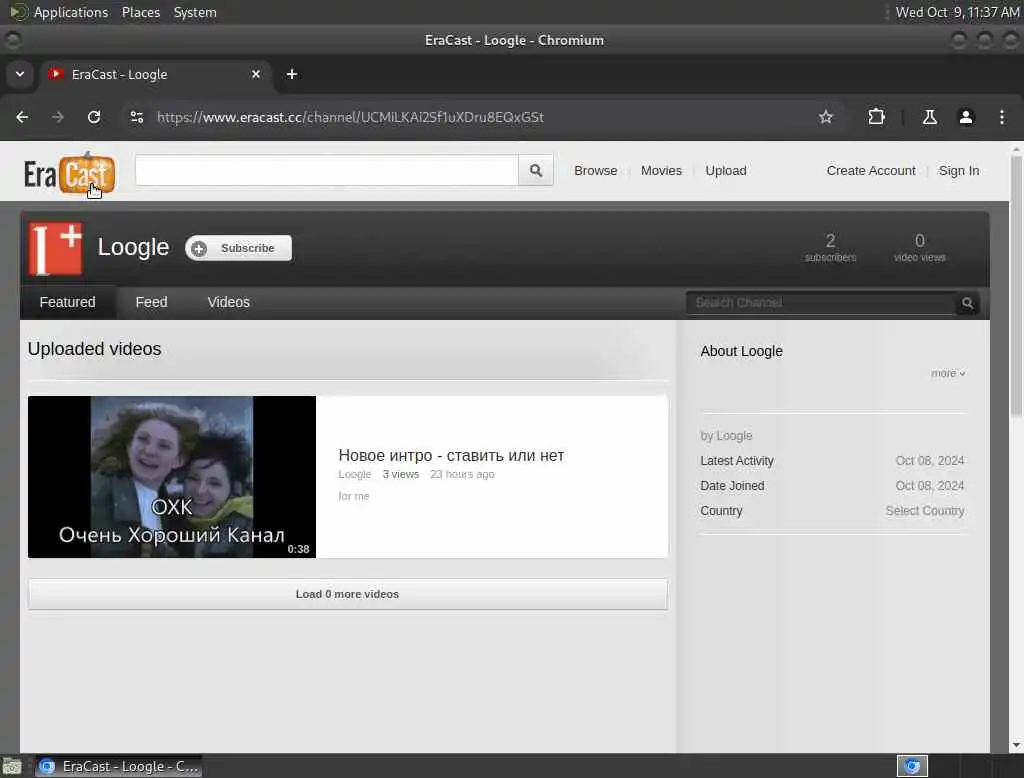Click the Applications menu icon in top panel
1024x778 pixels.
(x=18, y=12)
